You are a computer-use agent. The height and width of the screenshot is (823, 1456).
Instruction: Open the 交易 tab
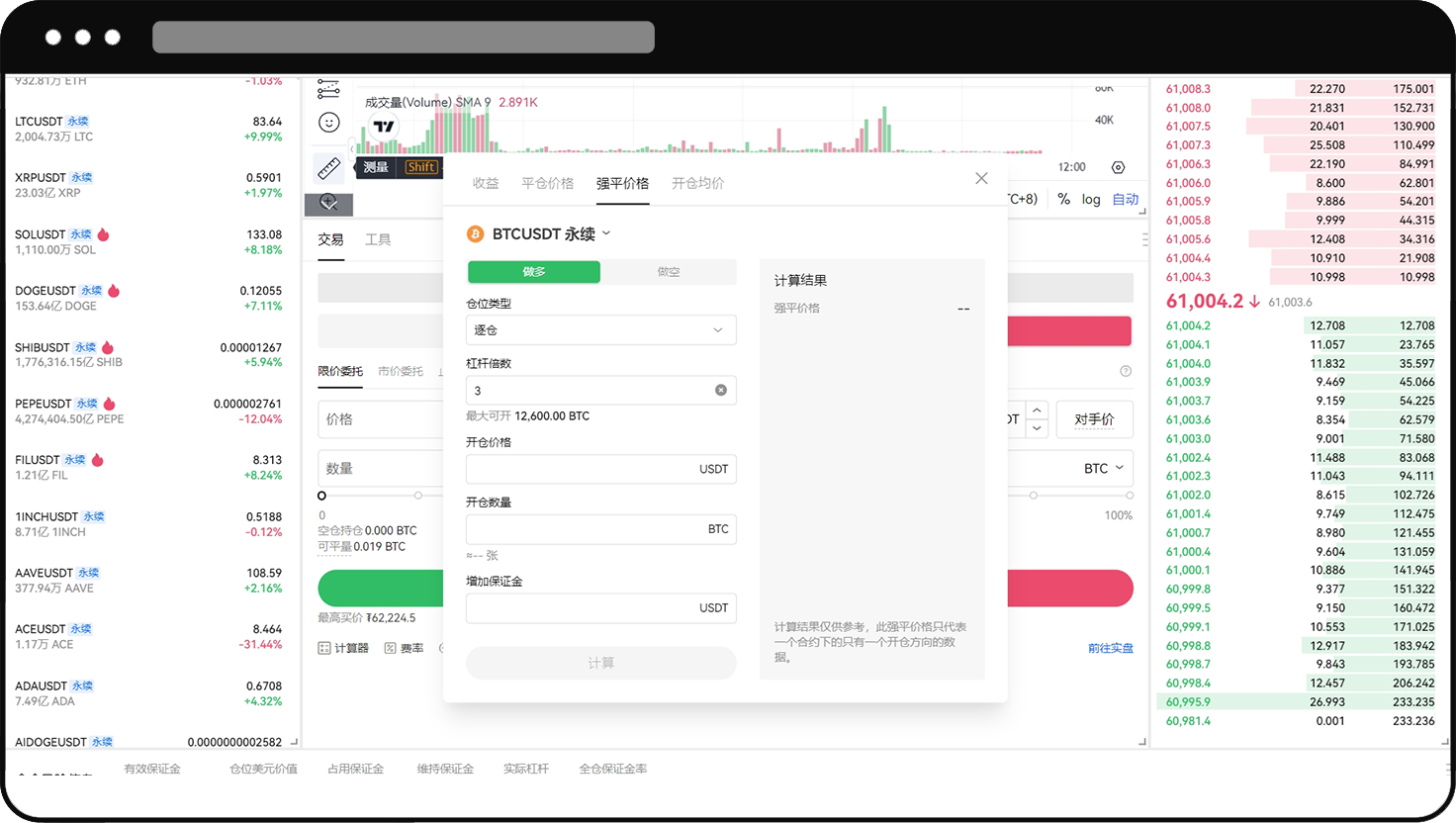pos(330,239)
